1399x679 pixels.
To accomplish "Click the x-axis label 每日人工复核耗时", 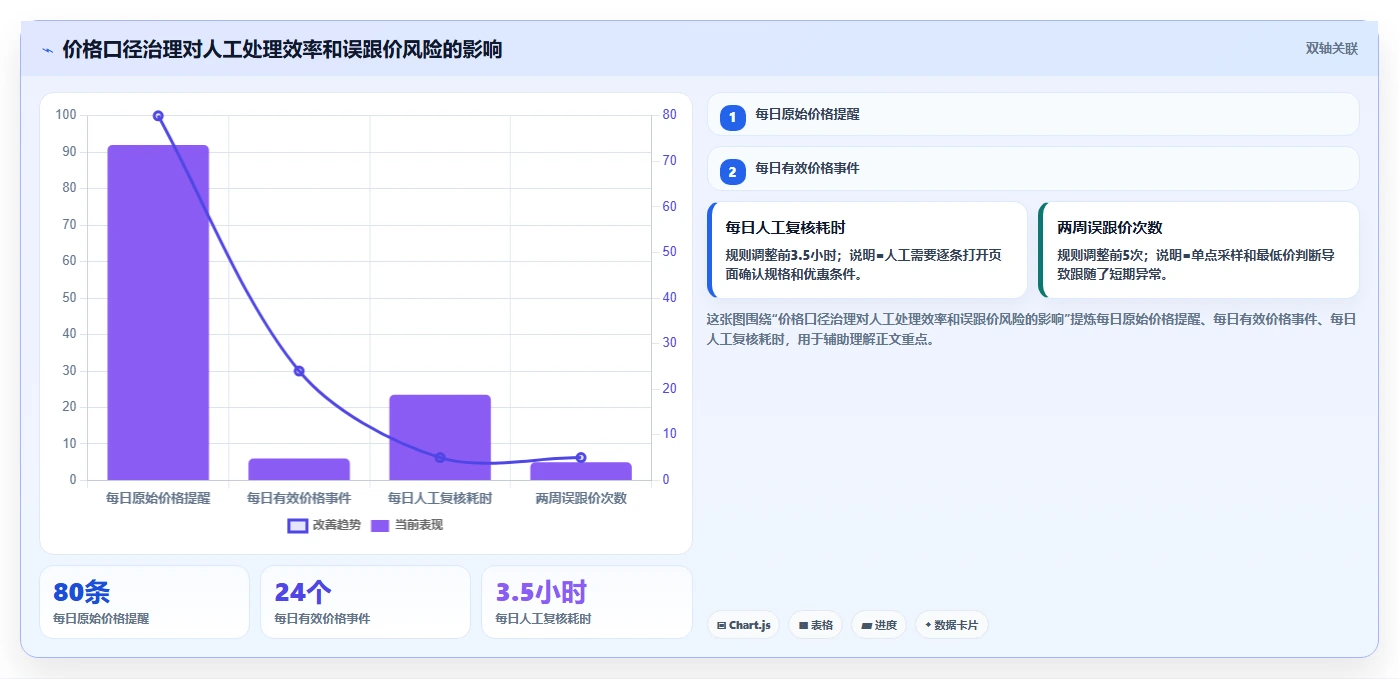I will (440, 498).
